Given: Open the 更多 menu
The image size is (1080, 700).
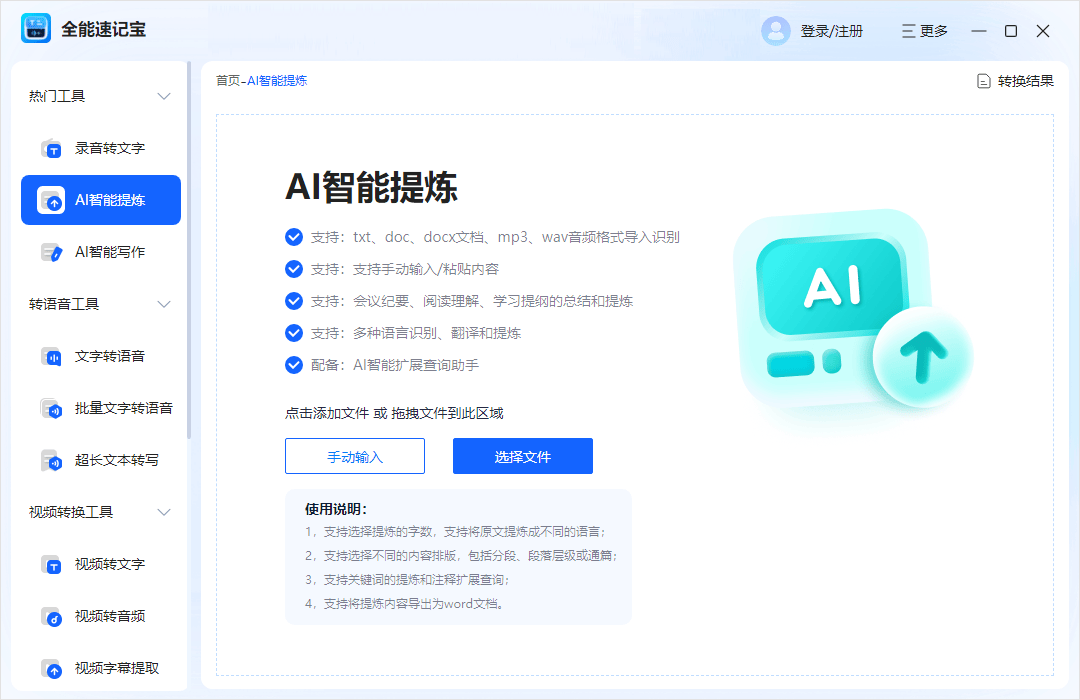Looking at the screenshot, I should click(924, 31).
